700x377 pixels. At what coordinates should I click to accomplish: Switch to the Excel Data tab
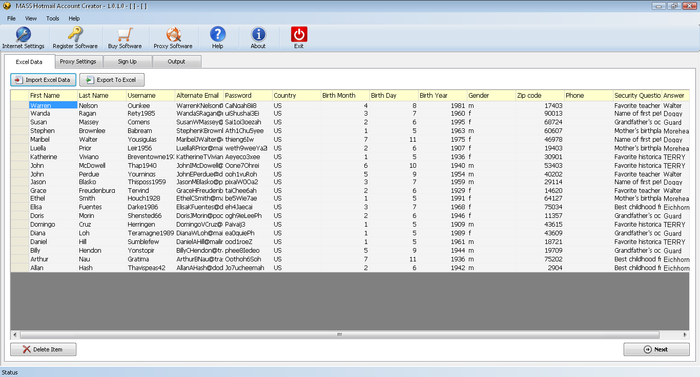[x=29, y=62]
